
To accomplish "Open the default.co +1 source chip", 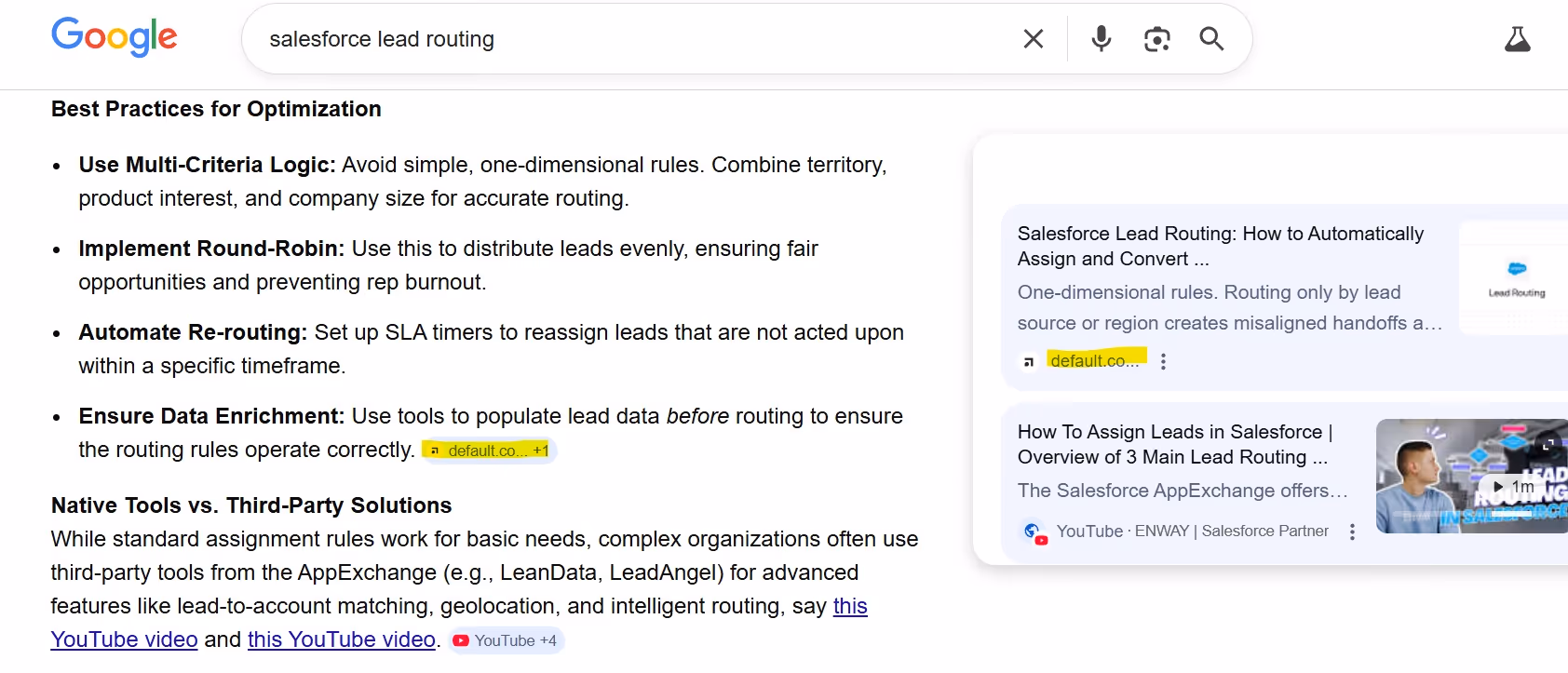I will point(489,451).
